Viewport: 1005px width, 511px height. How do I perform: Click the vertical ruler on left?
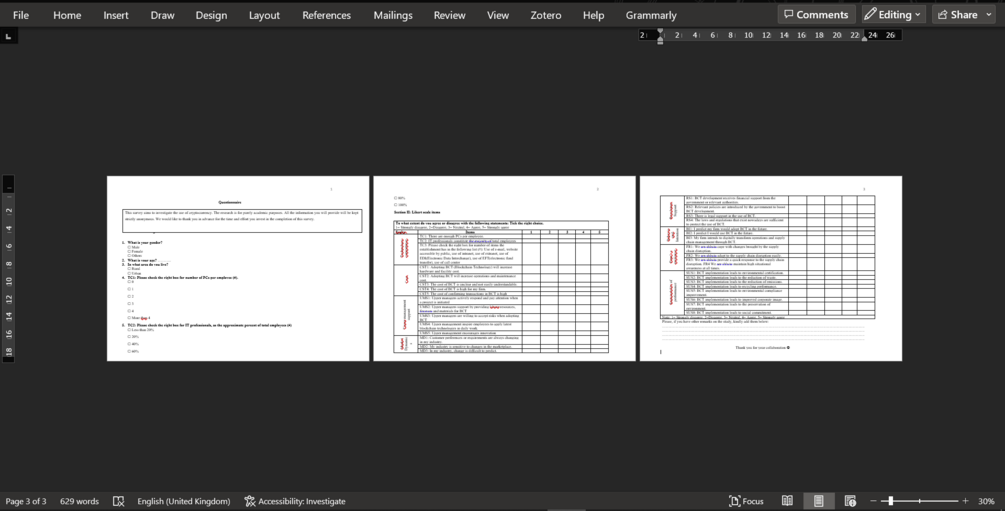click(x=8, y=269)
